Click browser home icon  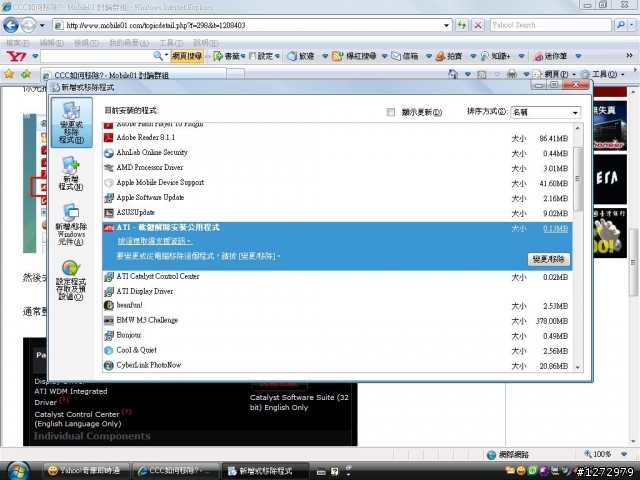click(x=453, y=74)
